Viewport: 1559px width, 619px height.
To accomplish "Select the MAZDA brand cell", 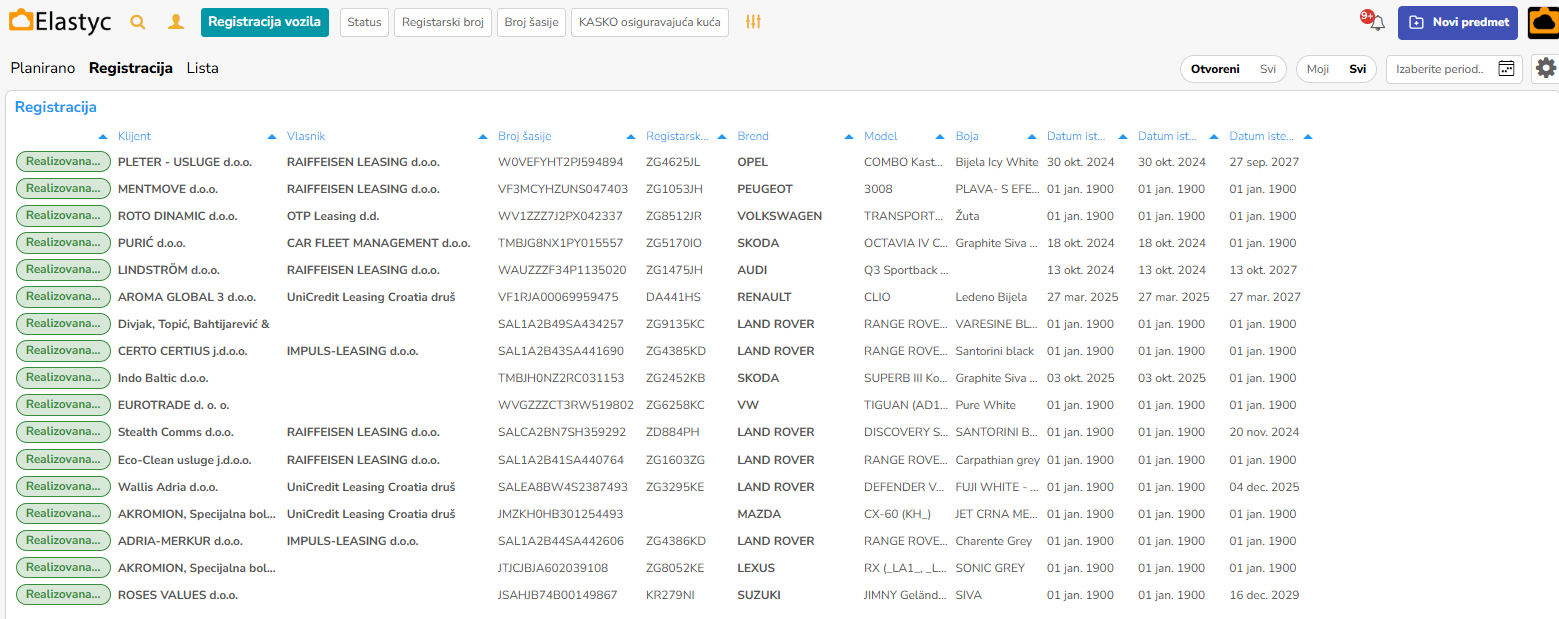I will pyautogui.click(x=759, y=514).
